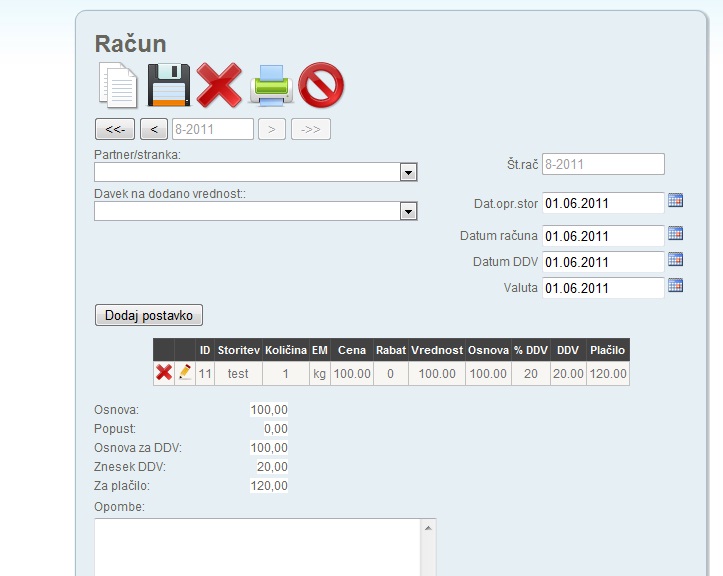
Task: Click the red cancel circle icon
Action: (x=321, y=85)
